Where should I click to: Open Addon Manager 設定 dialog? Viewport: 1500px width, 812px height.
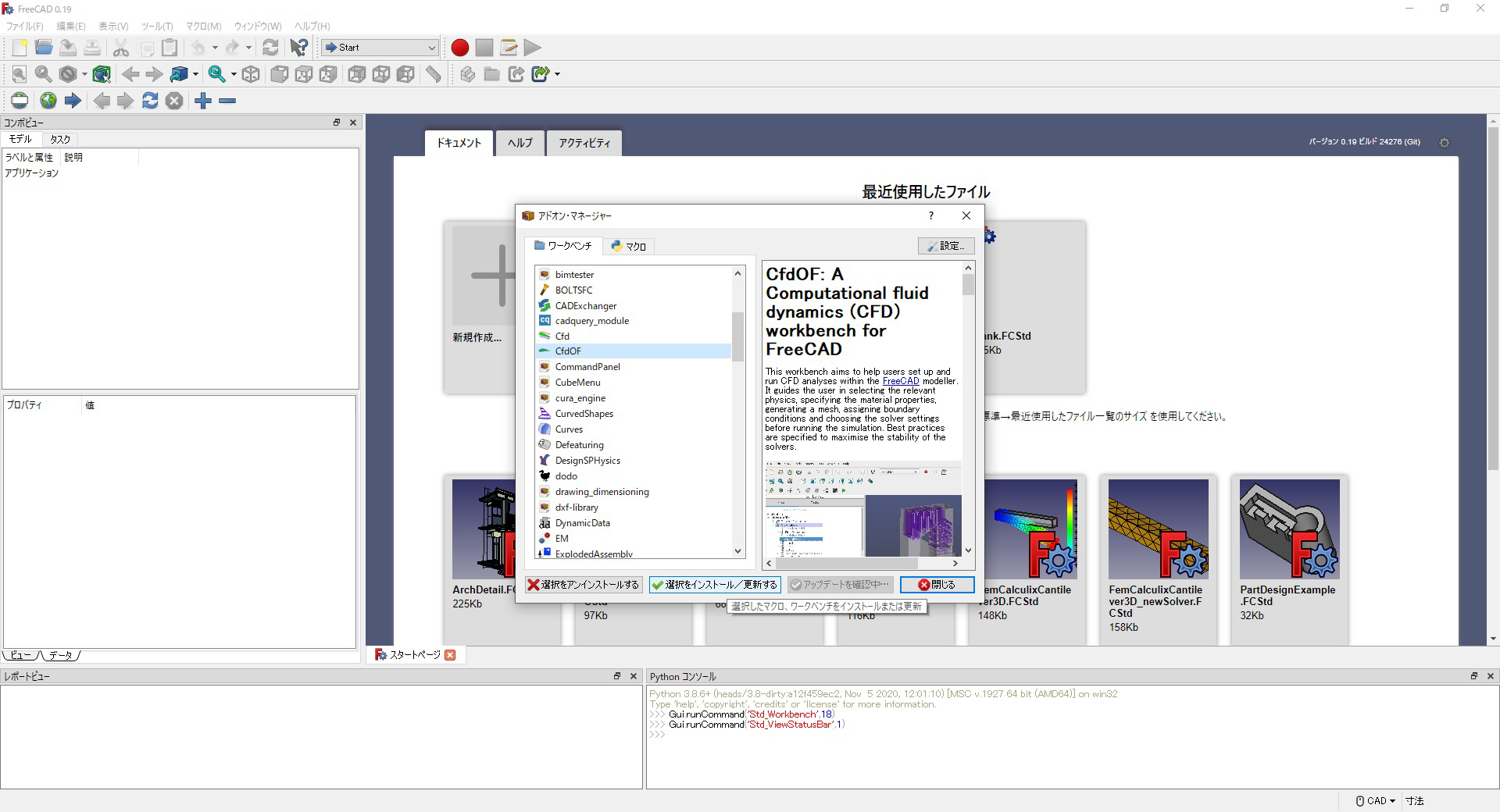pyautogui.click(x=945, y=246)
